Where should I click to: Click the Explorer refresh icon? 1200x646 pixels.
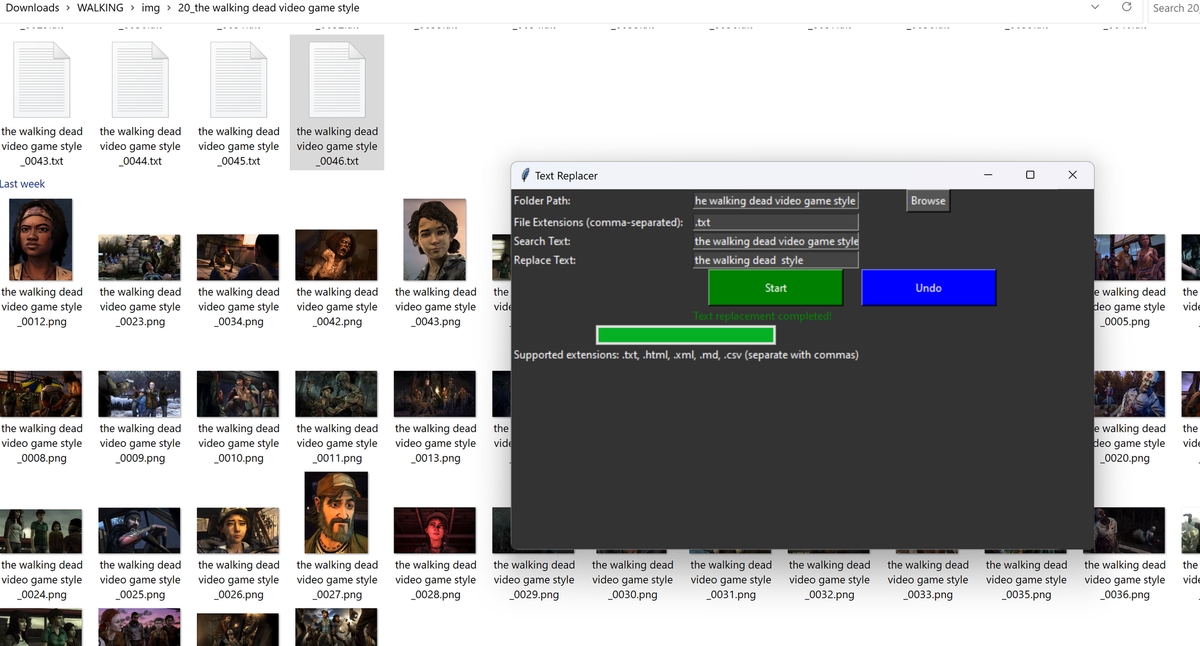(x=1126, y=8)
